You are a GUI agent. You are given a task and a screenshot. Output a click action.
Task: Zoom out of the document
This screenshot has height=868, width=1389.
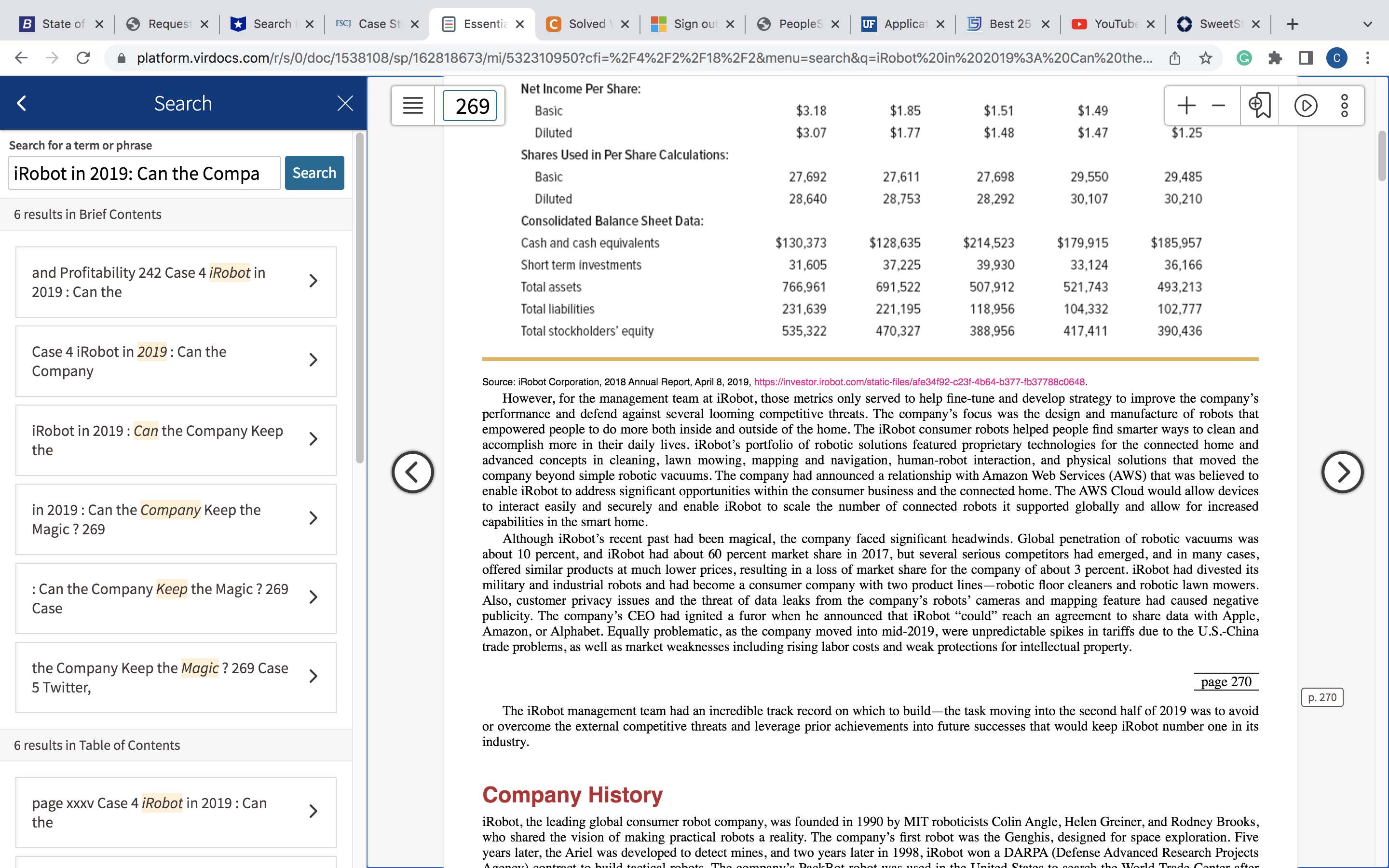[x=1219, y=105]
